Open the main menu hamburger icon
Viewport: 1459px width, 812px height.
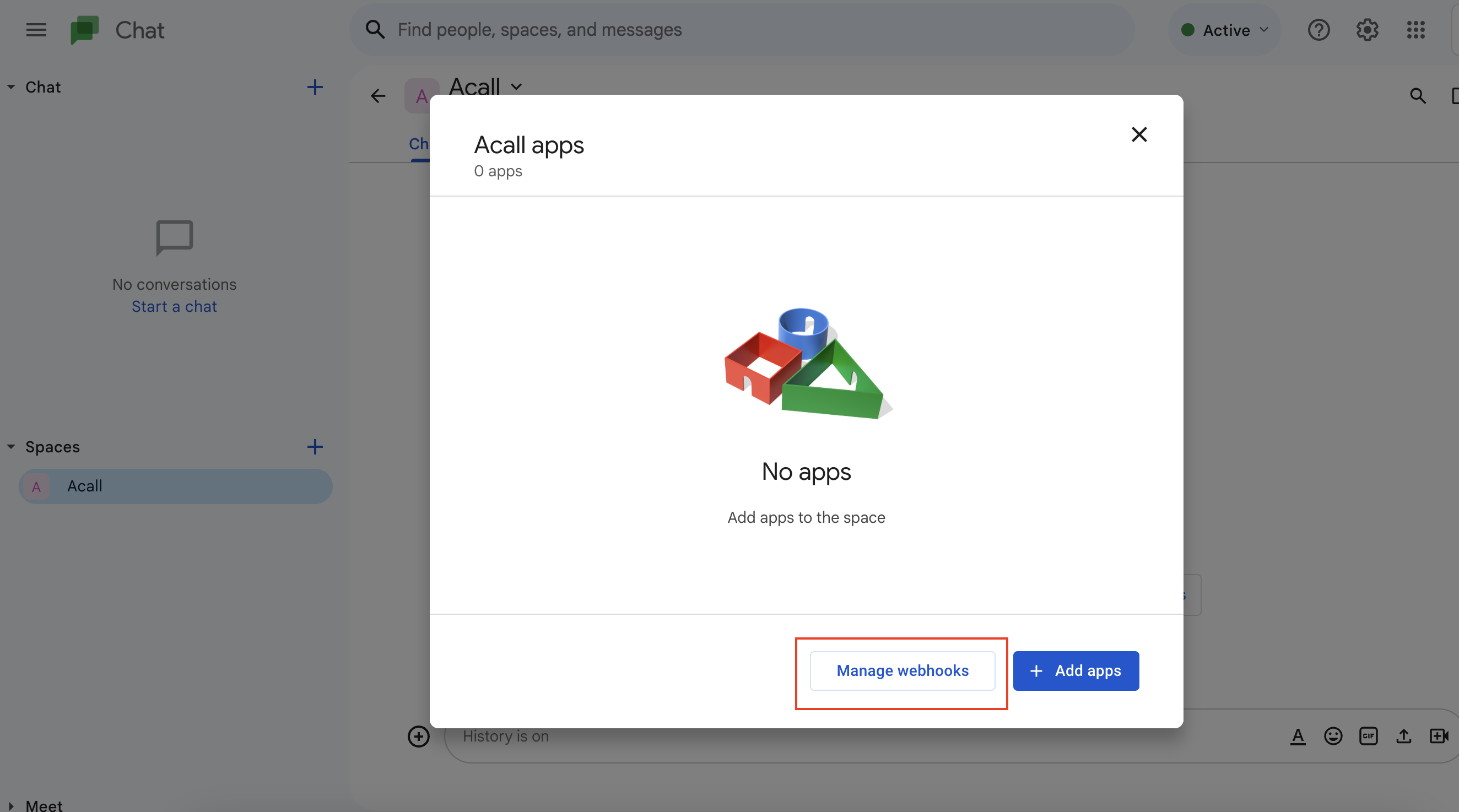(36, 30)
